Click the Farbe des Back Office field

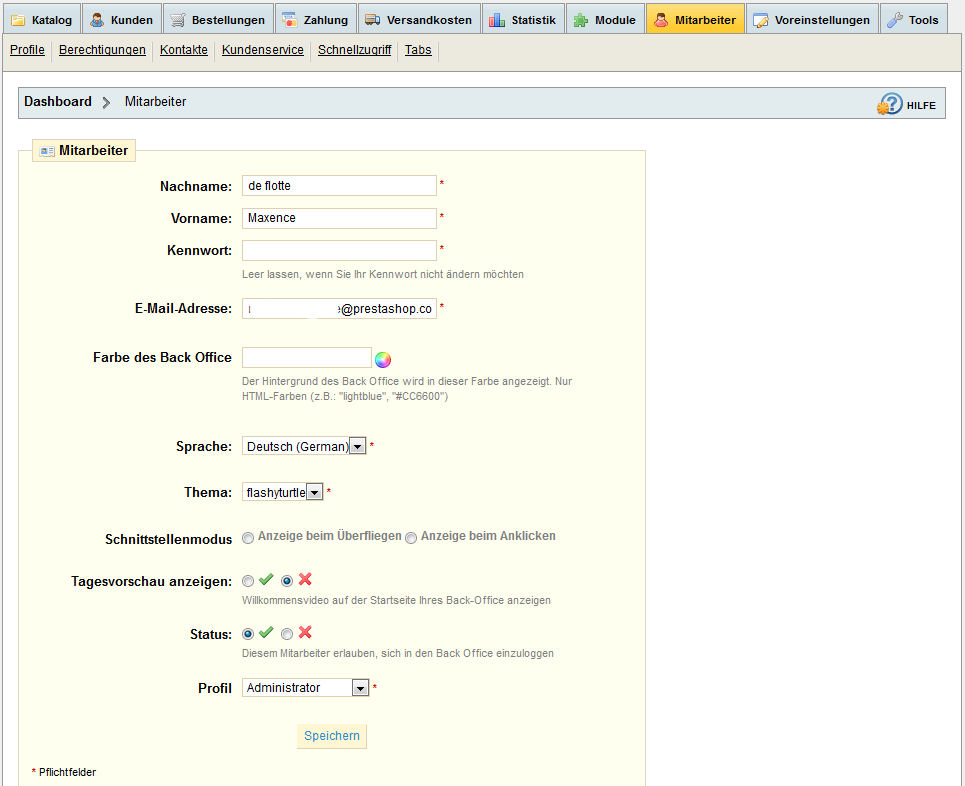point(306,358)
